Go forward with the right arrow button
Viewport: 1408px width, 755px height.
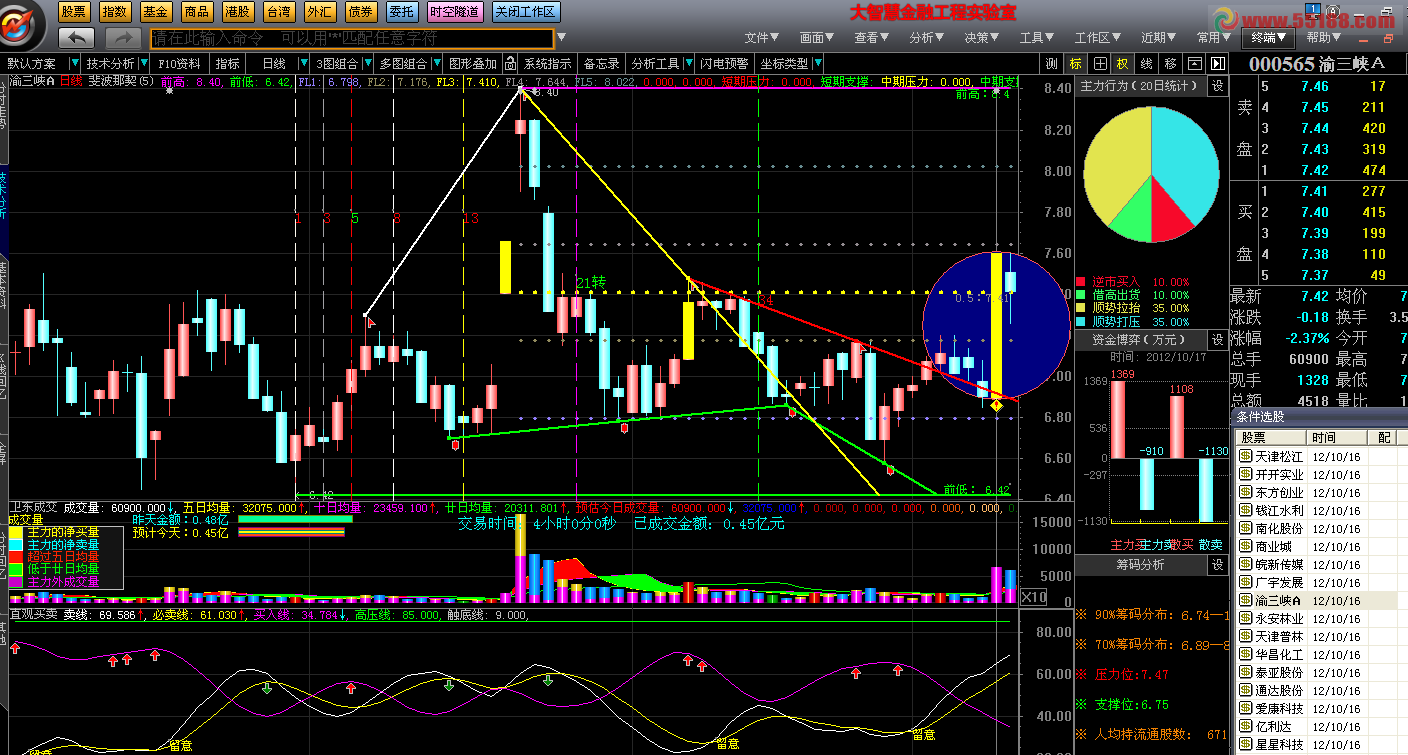(x=123, y=38)
